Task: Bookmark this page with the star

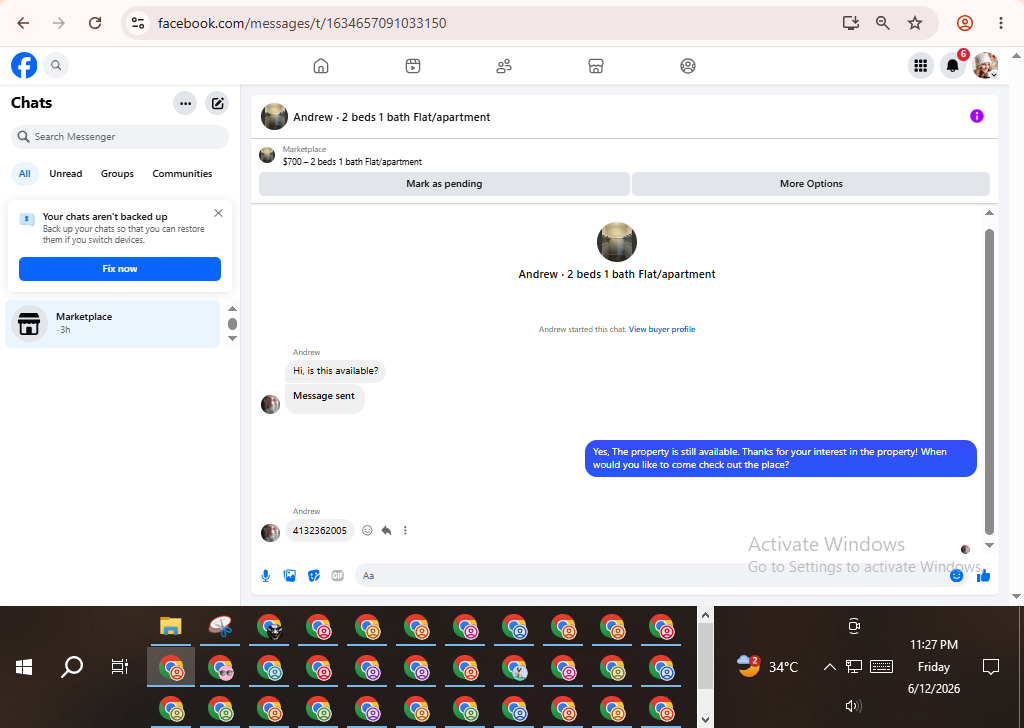Action: tap(915, 24)
